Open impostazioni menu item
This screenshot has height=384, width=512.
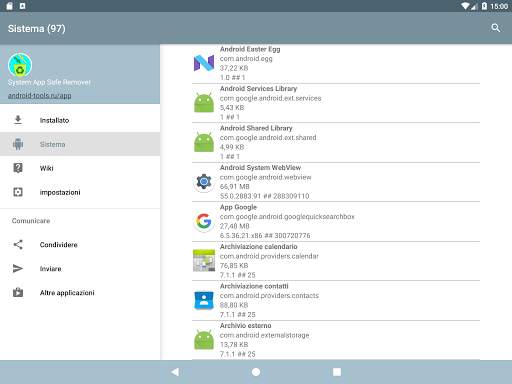(x=80, y=192)
